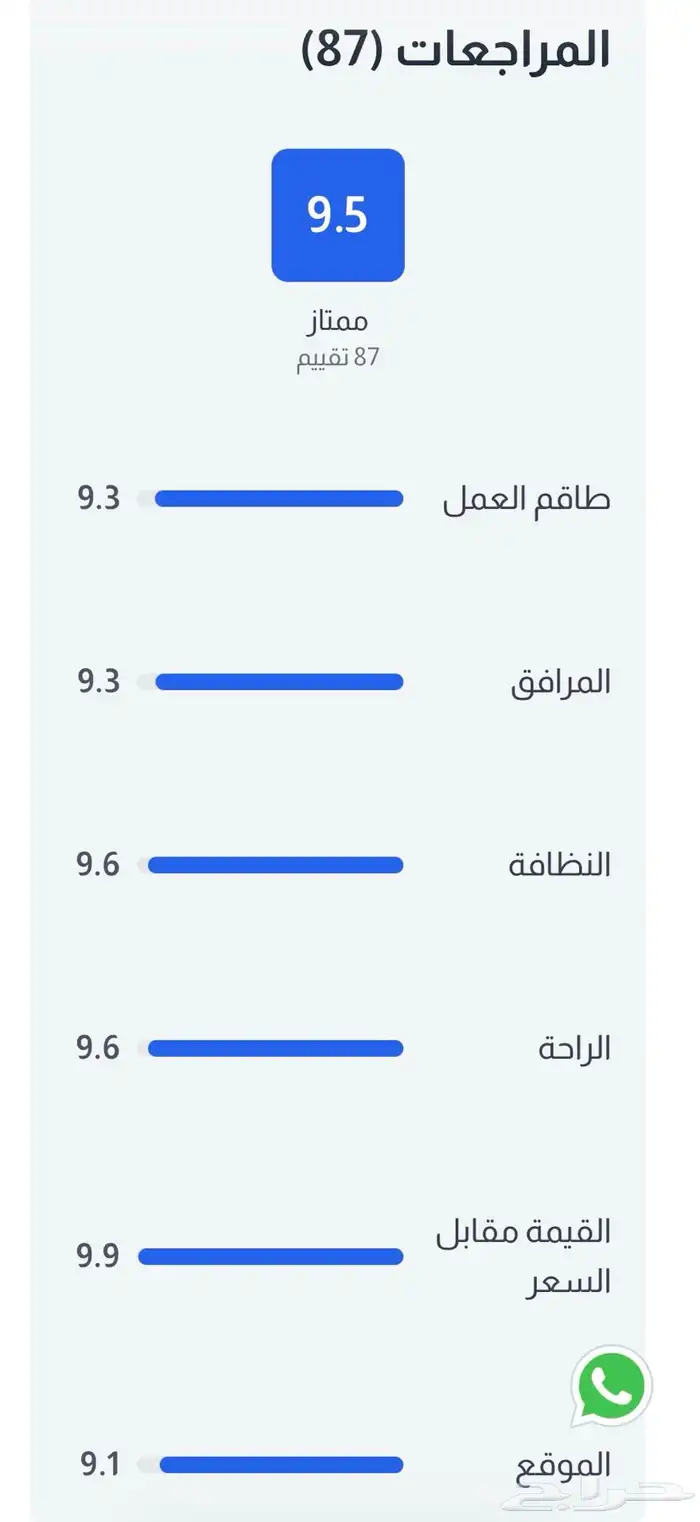Select the طاقم العمل category label
The width and height of the screenshot is (700, 1522).
pyautogui.click(x=526, y=499)
